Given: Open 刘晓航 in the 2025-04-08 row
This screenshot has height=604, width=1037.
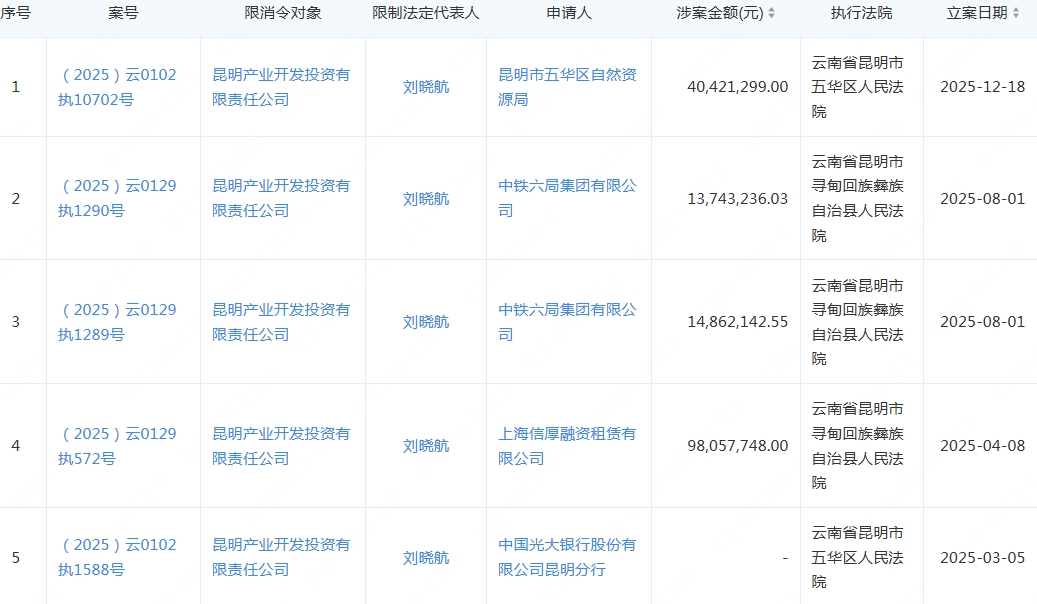Looking at the screenshot, I should click(426, 446).
